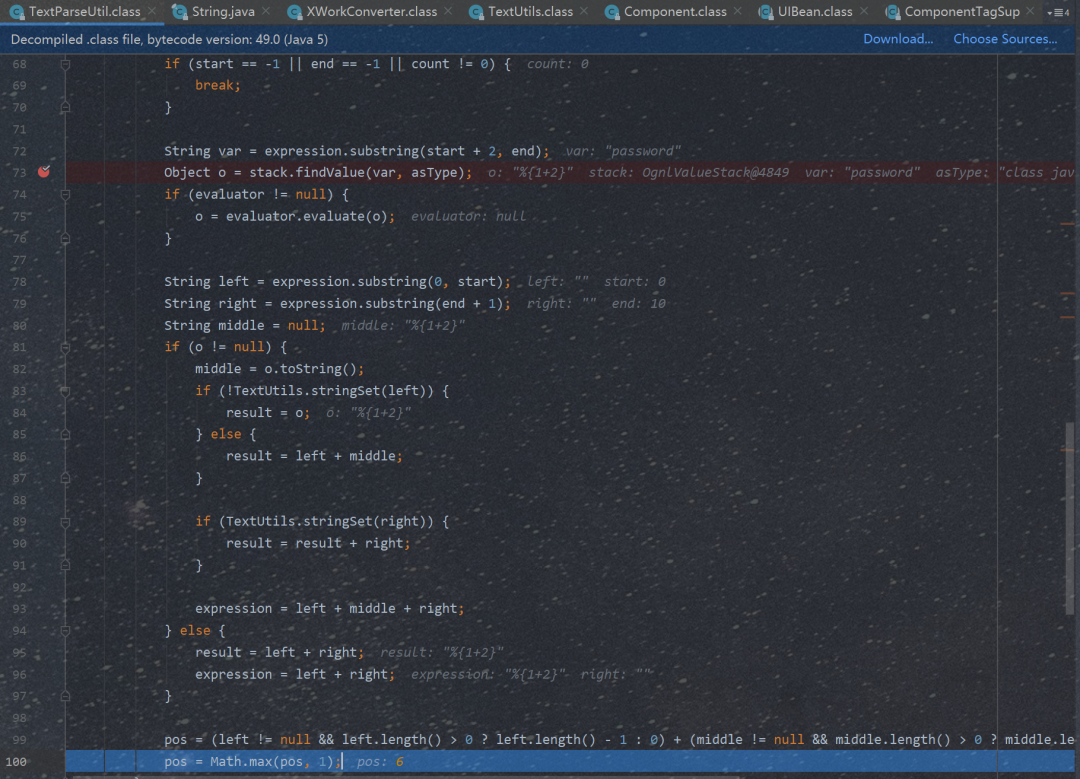Switch to the TextParseUtil.class tab
Screen dimensions: 1080x779
[84, 12]
